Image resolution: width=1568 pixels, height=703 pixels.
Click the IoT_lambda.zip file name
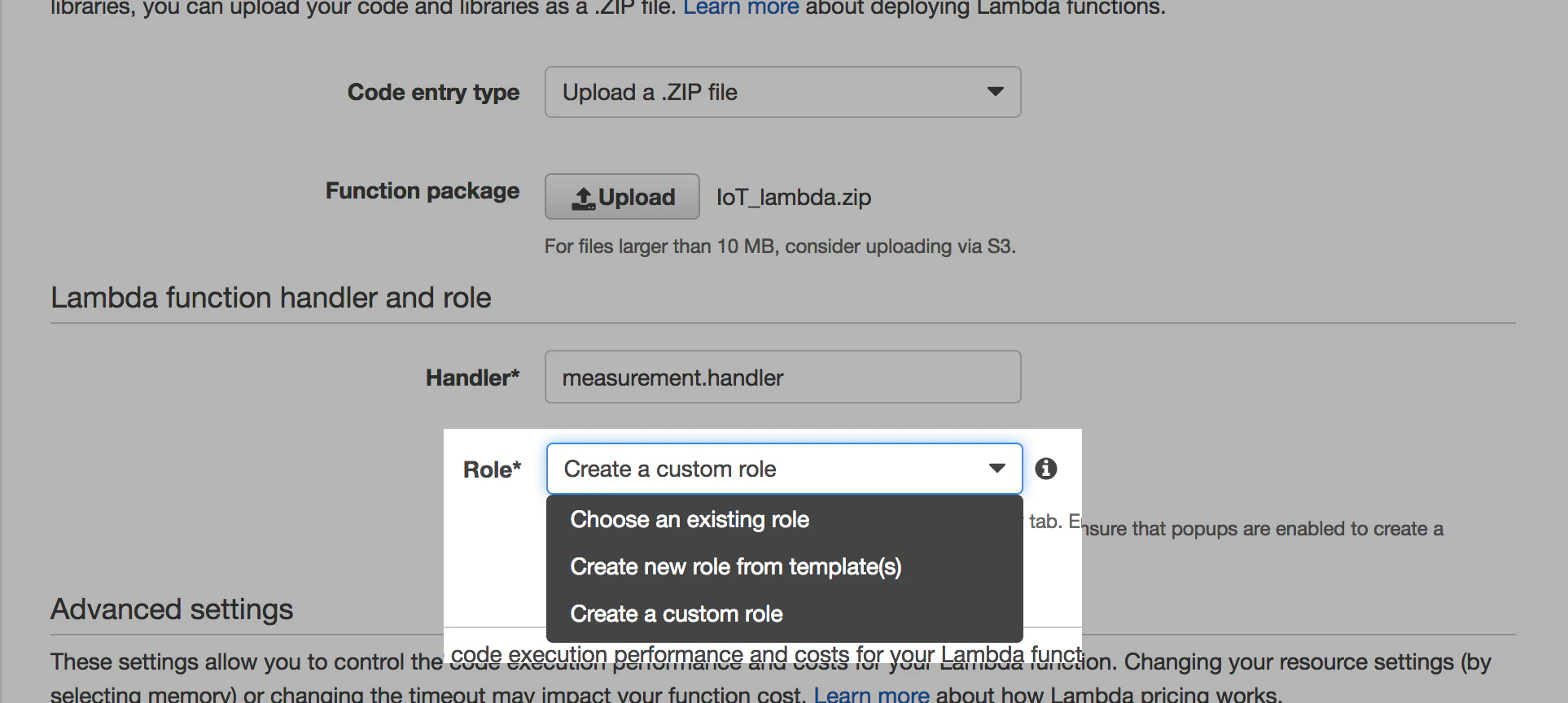794,197
